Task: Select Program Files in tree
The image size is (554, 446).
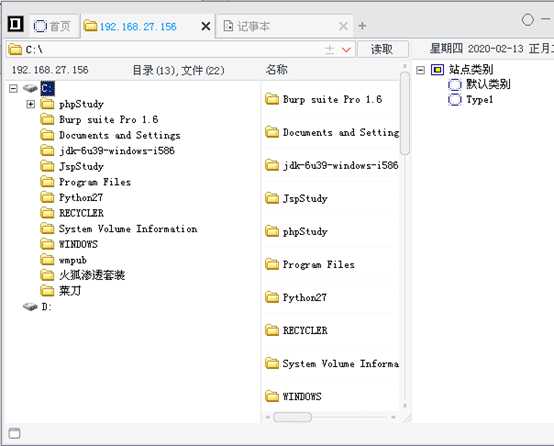Action: tap(95, 182)
